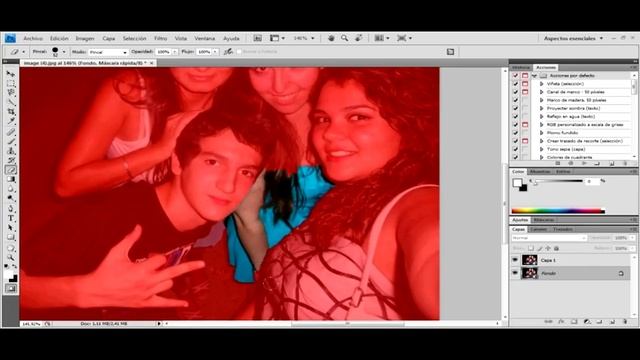Switch to the Canales tab
Screen dimensions: 640x360
click(538, 229)
